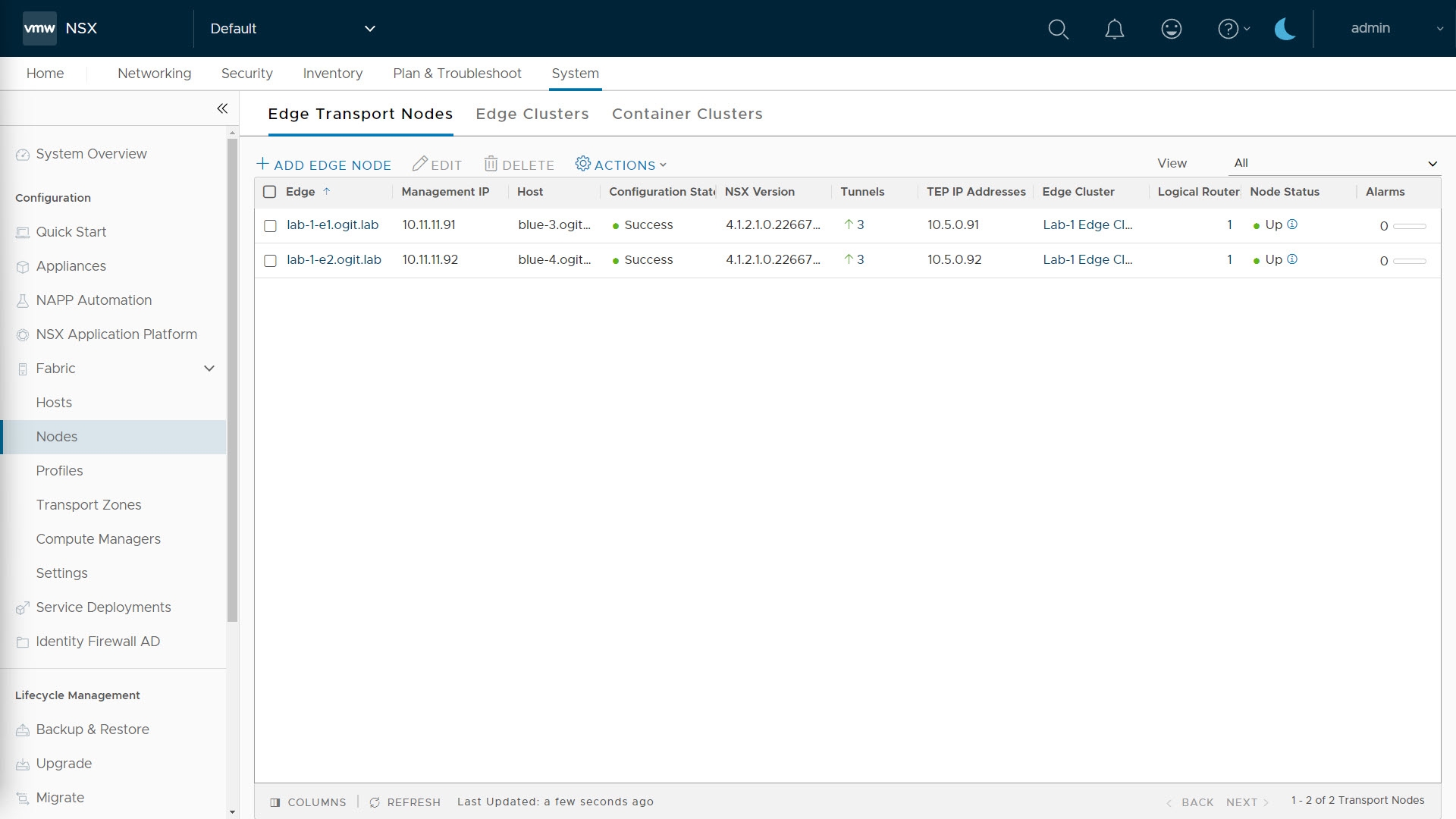Click info icon beside lab-1-e2 Up status

coord(1292,259)
